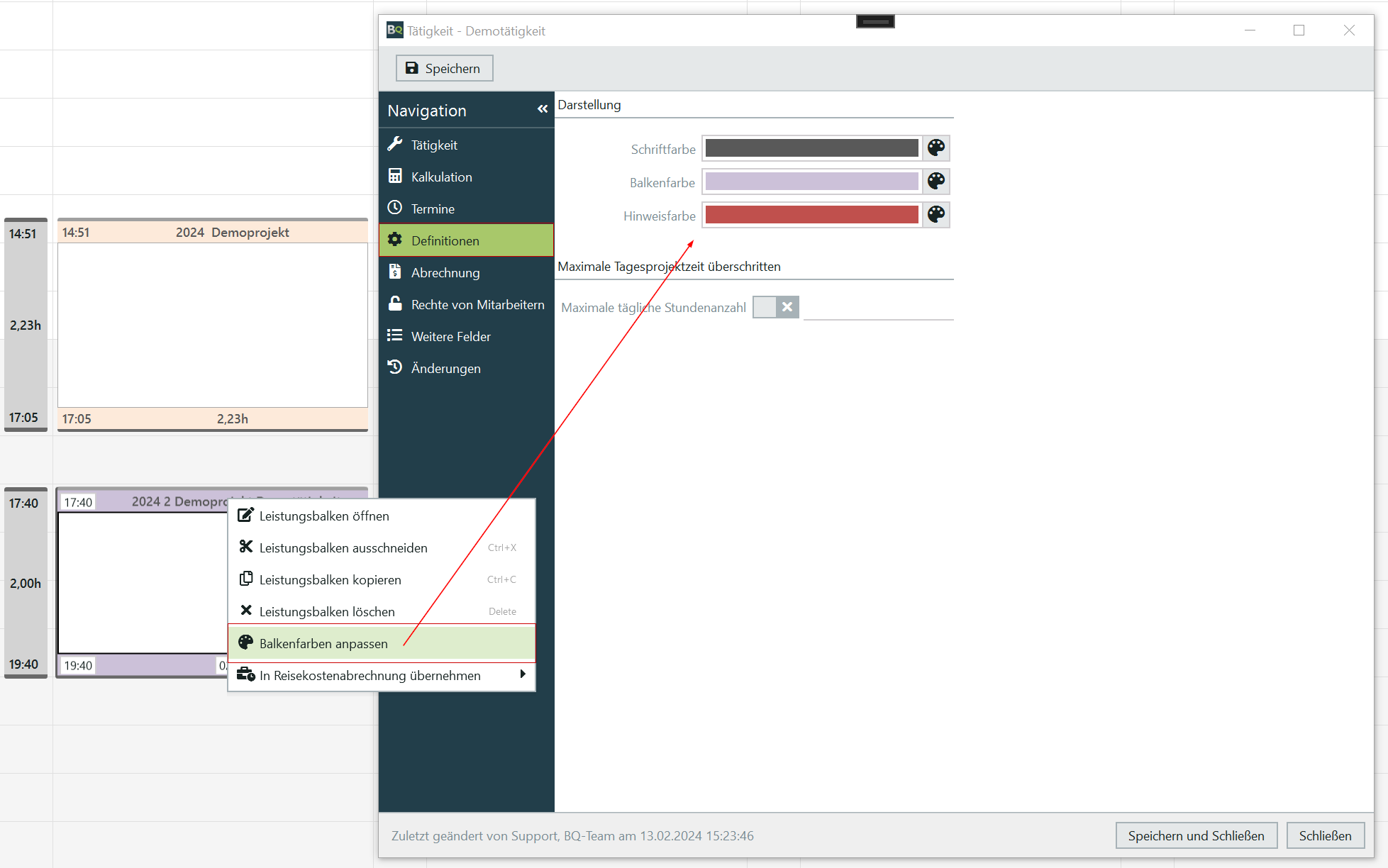Collapse the Navigation panel with the double chevron

(x=543, y=109)
